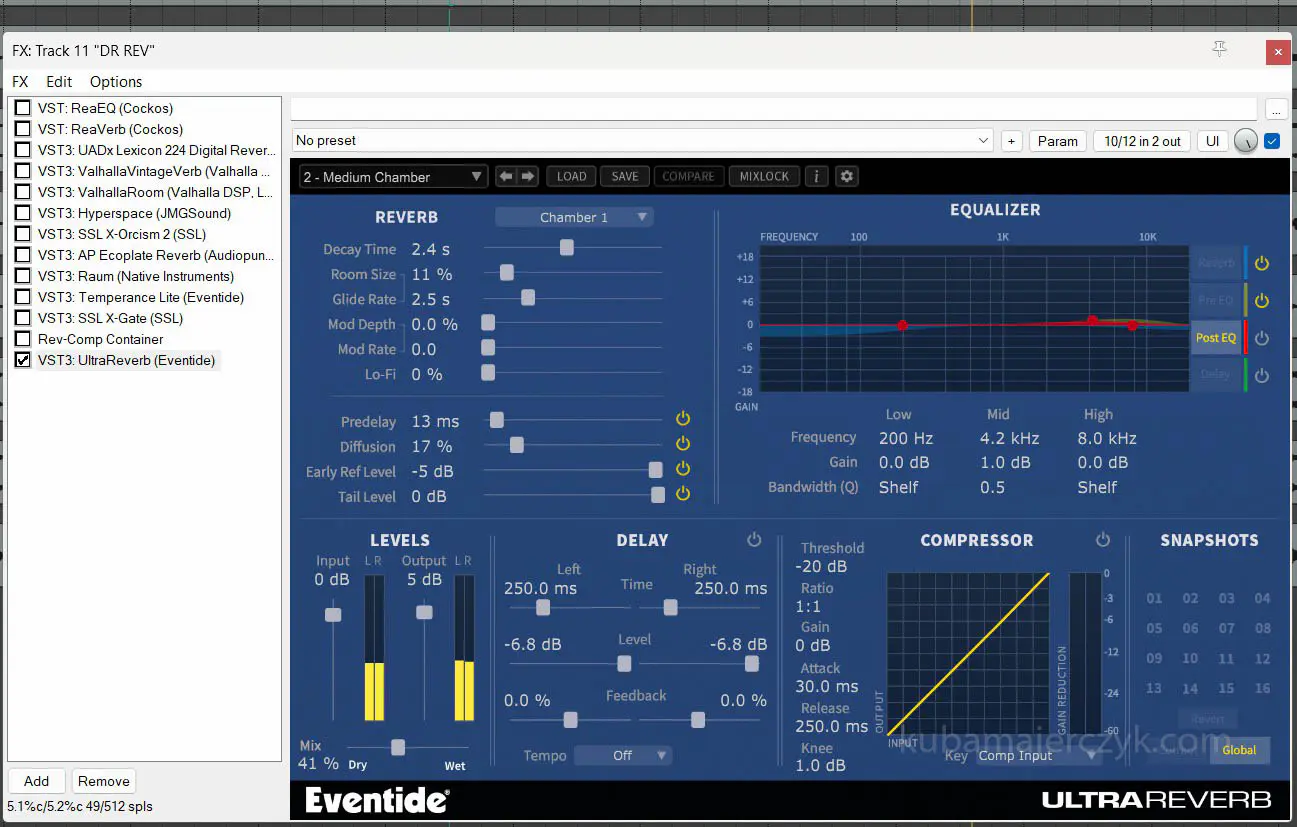The height and width of the screenshot is (827, 1297).
Task: Pin the FX window with pushpin icon
Action: coord(1219,49)
